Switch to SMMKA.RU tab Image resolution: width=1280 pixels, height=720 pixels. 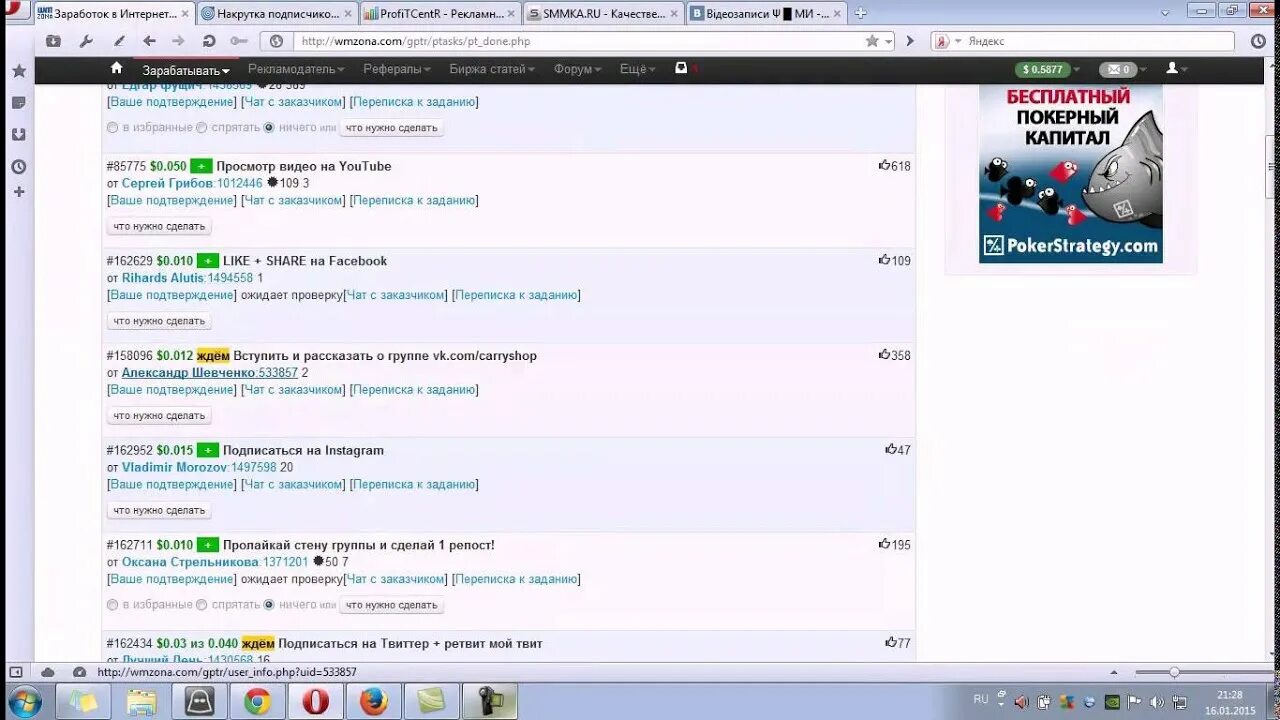click(602, 14)
